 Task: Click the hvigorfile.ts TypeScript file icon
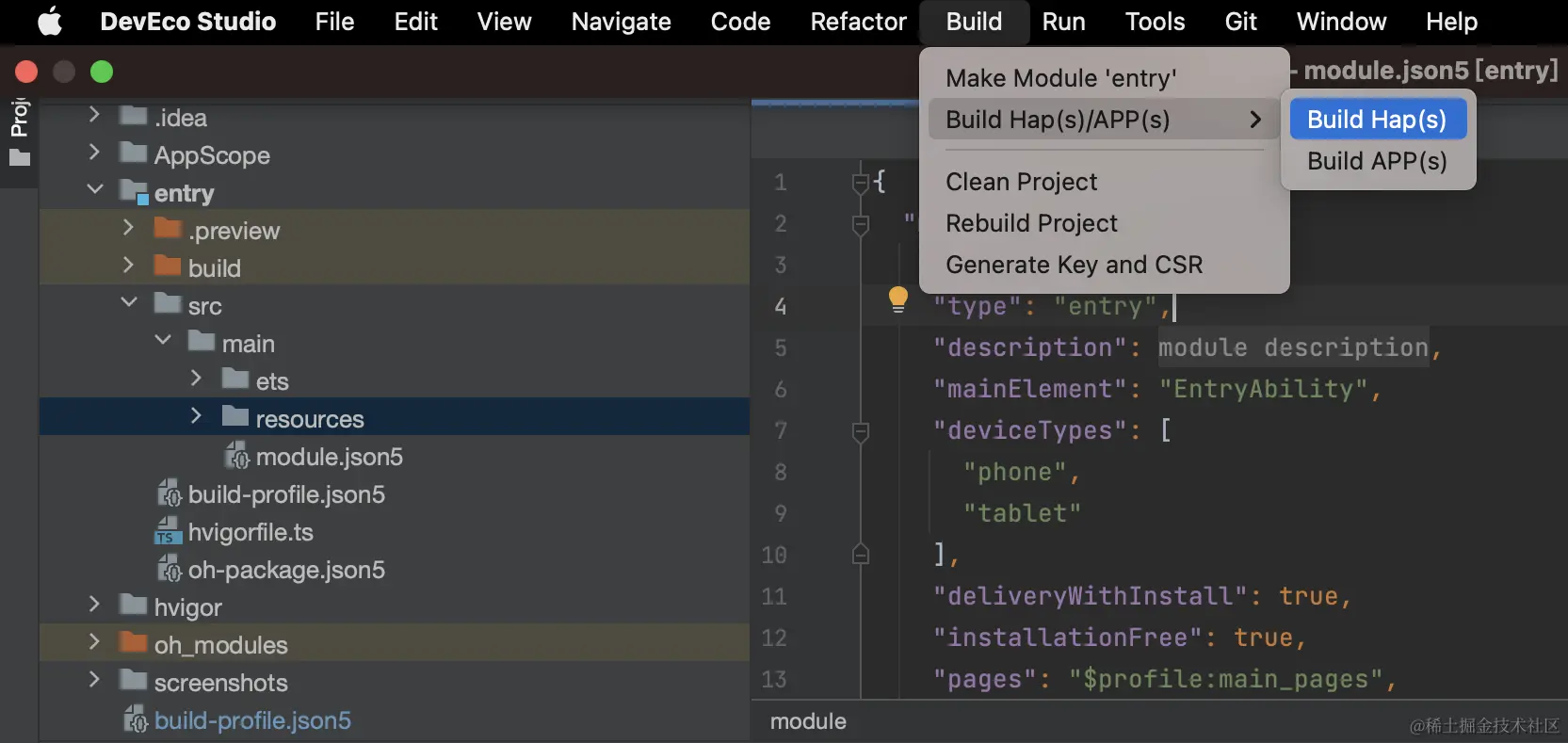(168, 532)
